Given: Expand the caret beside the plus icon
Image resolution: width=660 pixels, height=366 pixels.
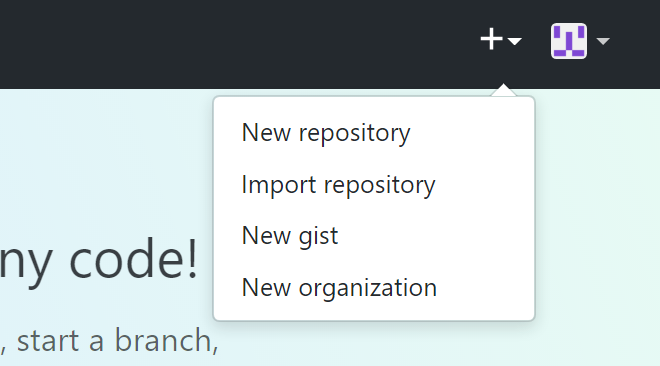Looking at the screenshot, I should [514, 41].
